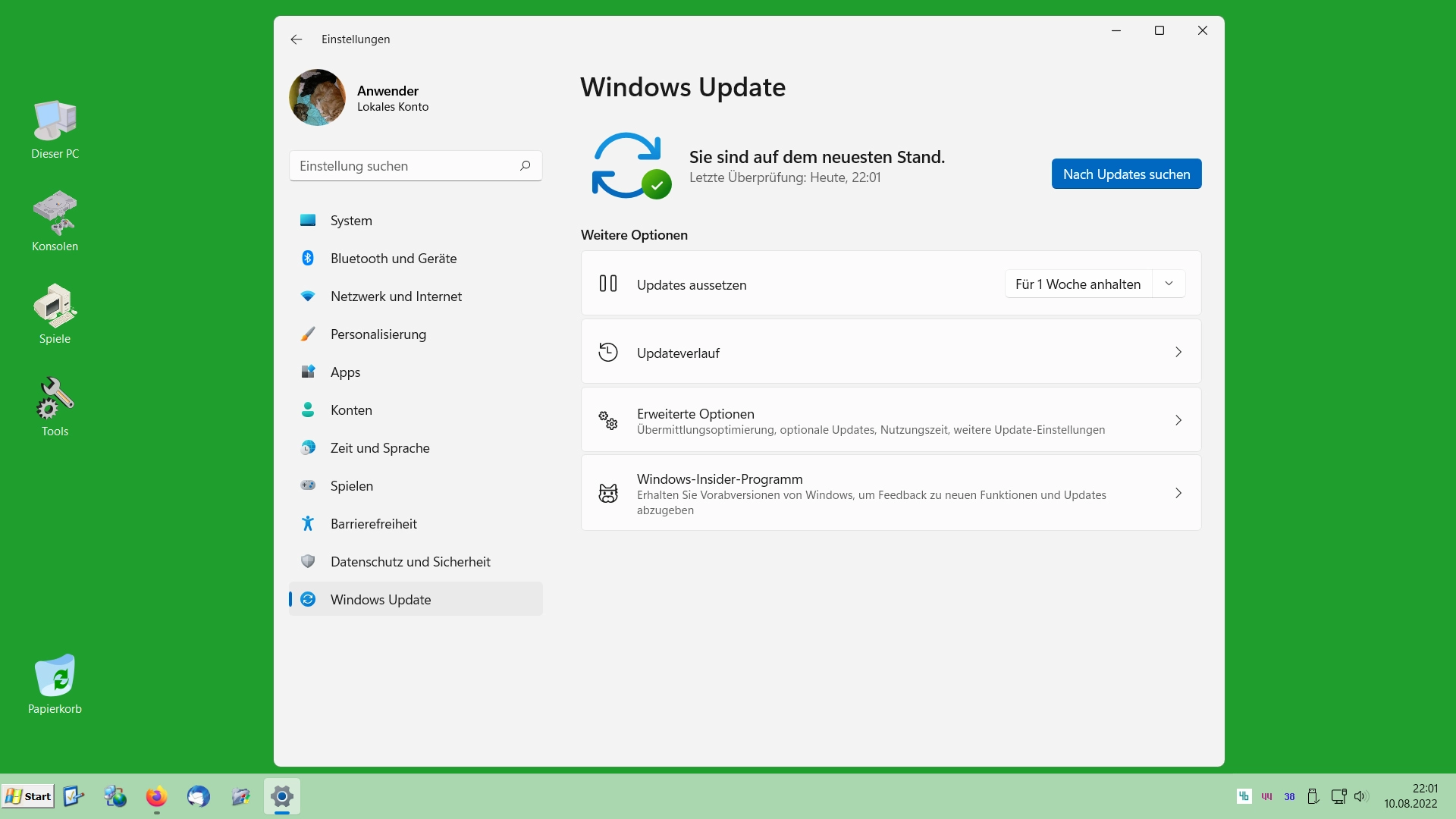Click the Weitere Optionen heading
This screenshot has height=819, width=1456.
[x=634, y=235]
